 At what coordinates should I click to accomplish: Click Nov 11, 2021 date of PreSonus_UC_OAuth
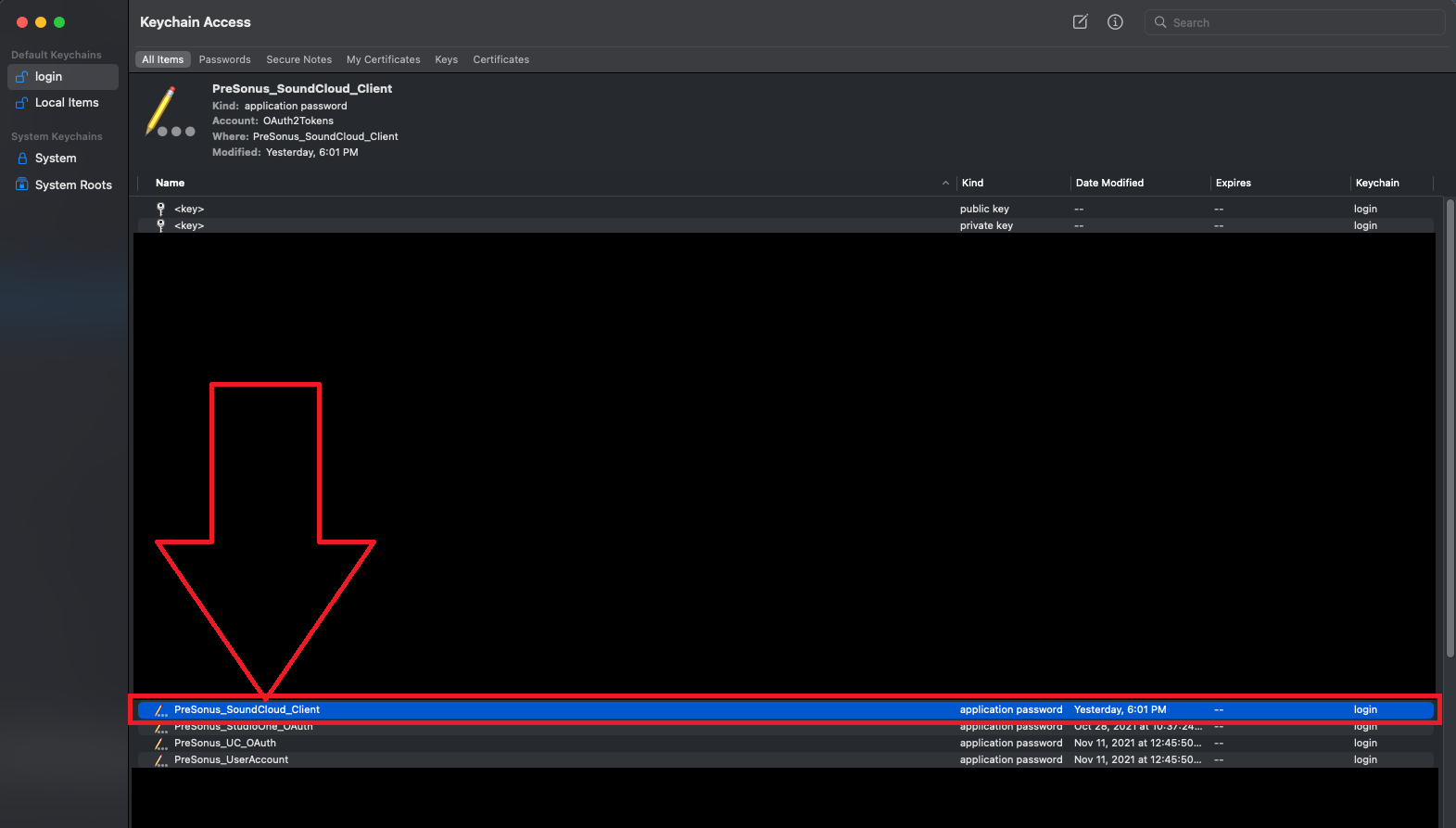1137,743
